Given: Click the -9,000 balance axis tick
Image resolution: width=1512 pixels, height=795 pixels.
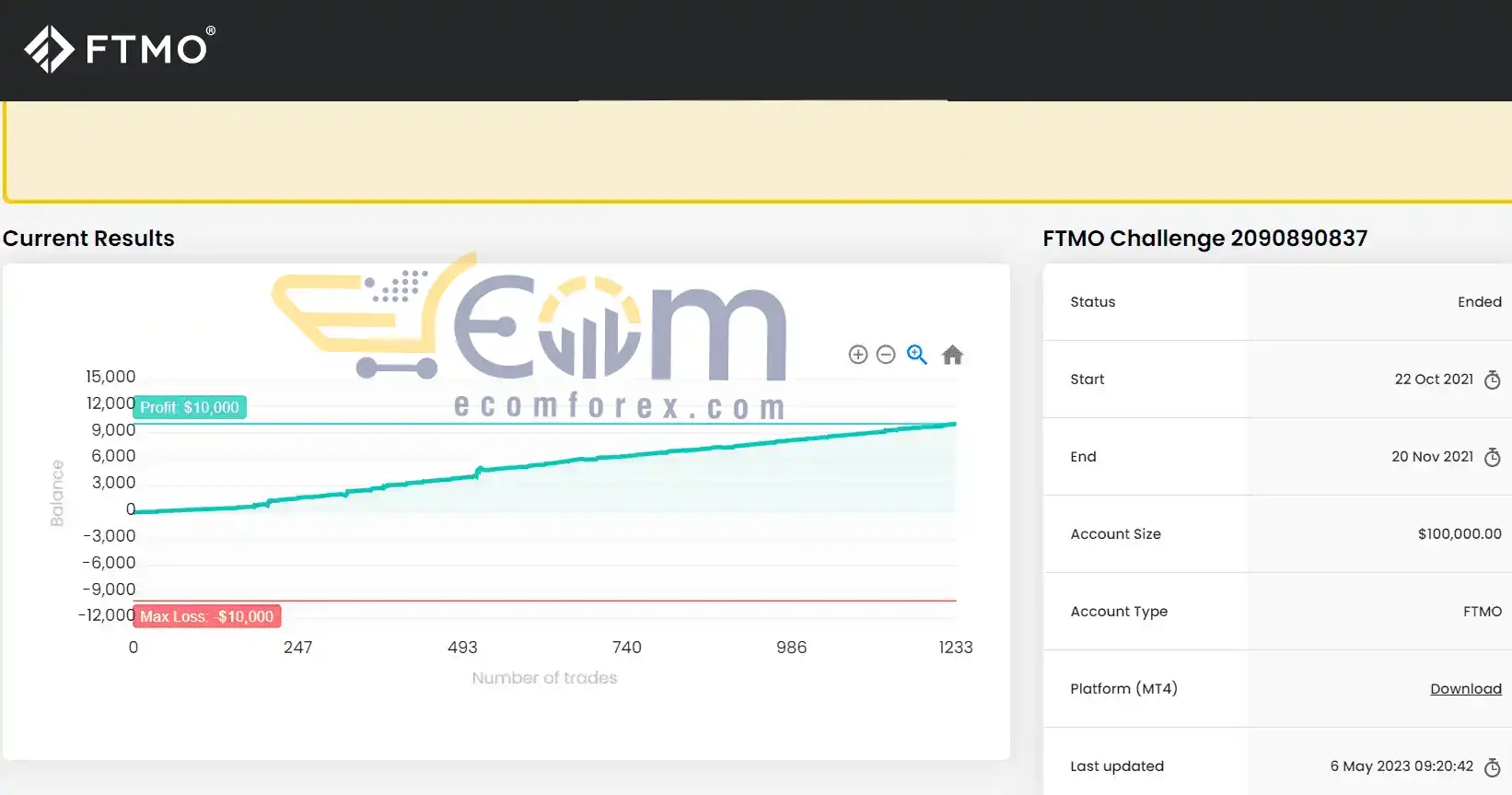Looking at the screenshot, I should click(109, 590).
